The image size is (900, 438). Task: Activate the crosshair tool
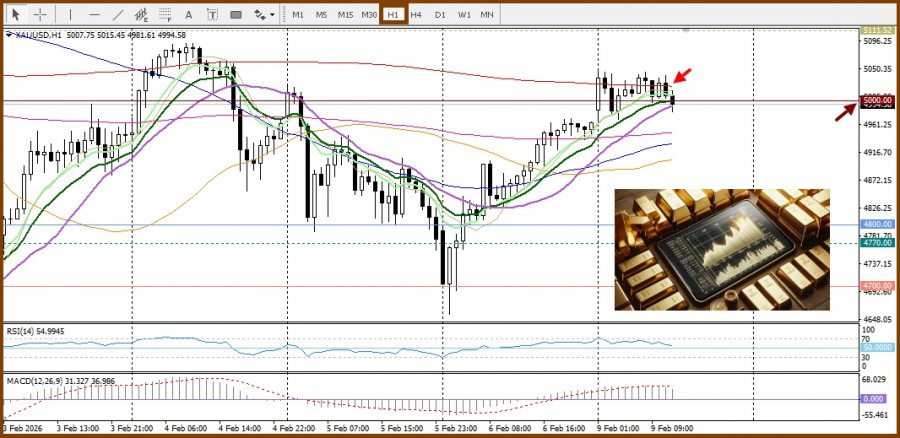click(40, 14)
